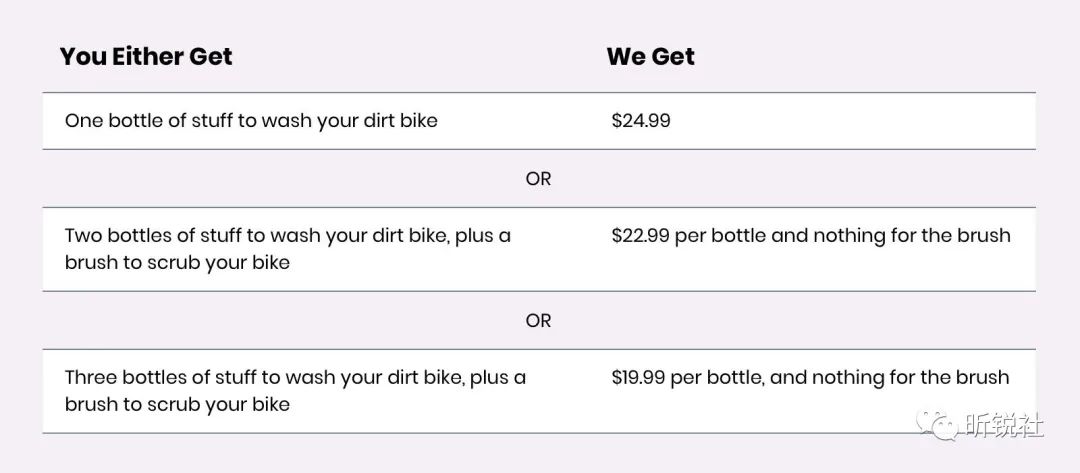Select the 'We Get' column header
The height and width of the screenshot is (473, 1080).
(650, 56)
